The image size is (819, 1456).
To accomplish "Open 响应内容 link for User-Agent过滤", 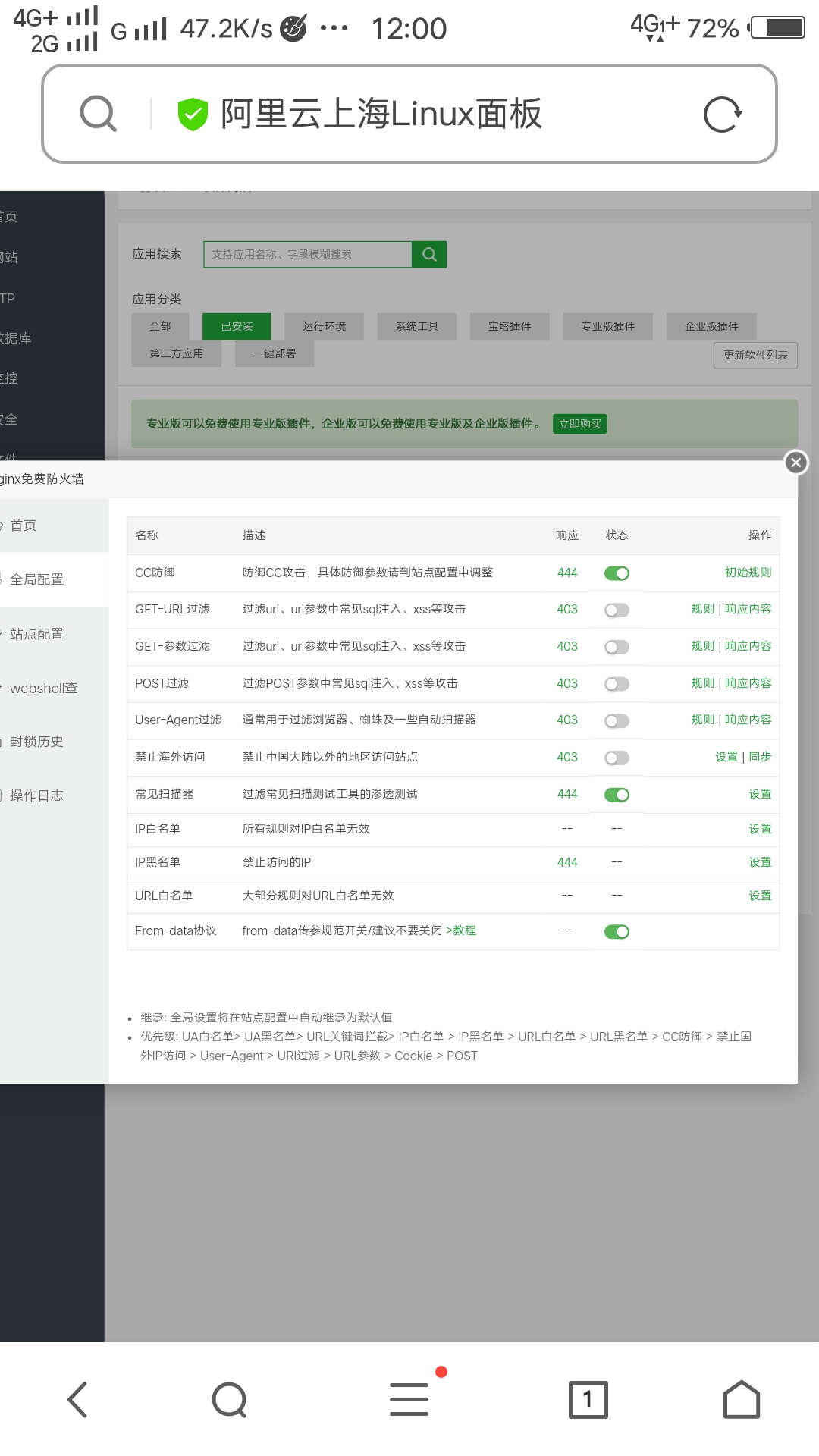I will (x=748, y=720).
